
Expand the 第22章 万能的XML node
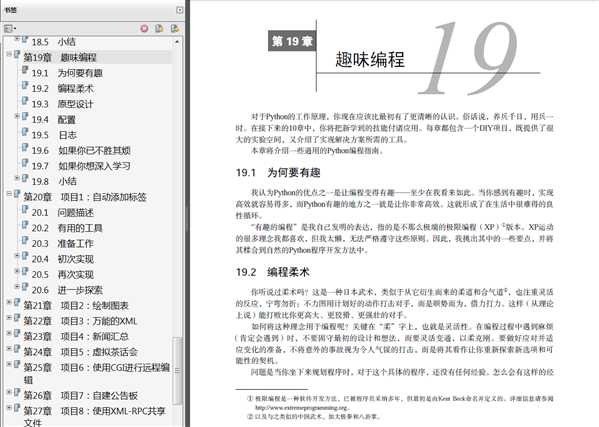[x=8, y=318]
